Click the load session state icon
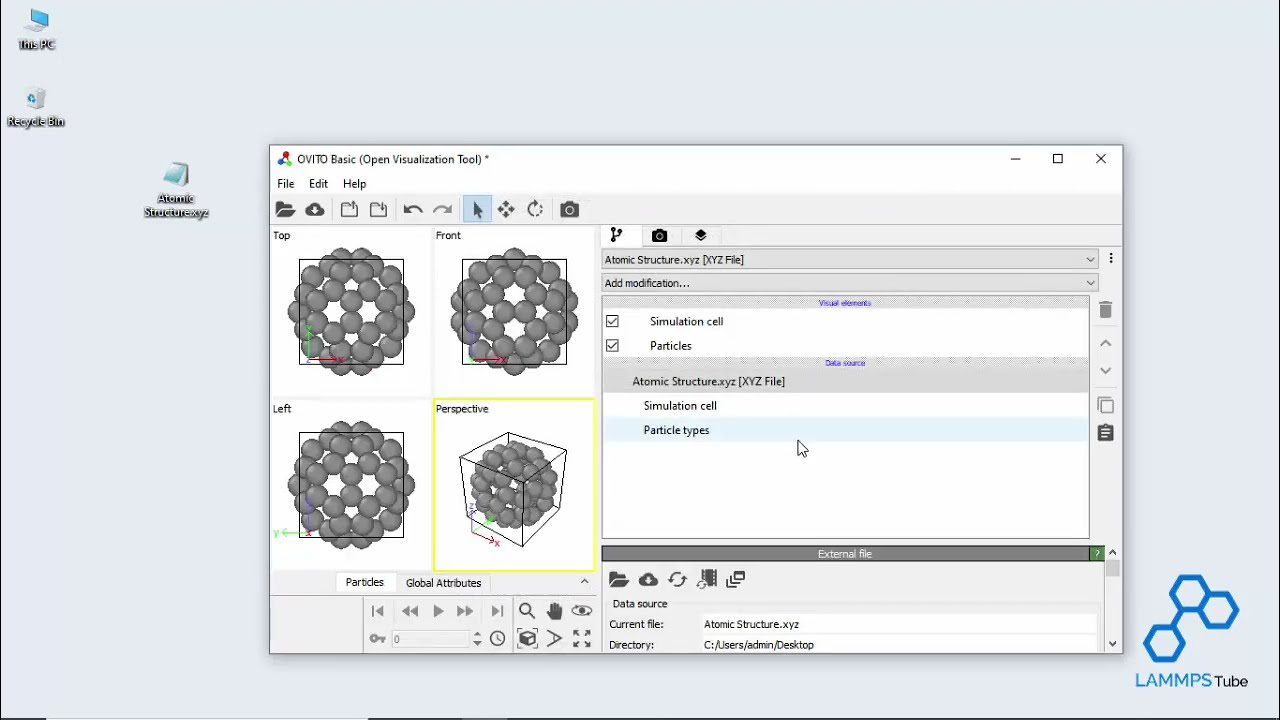Image resolution: width=1280 pixels, height=720 pixels. (349, 210)
